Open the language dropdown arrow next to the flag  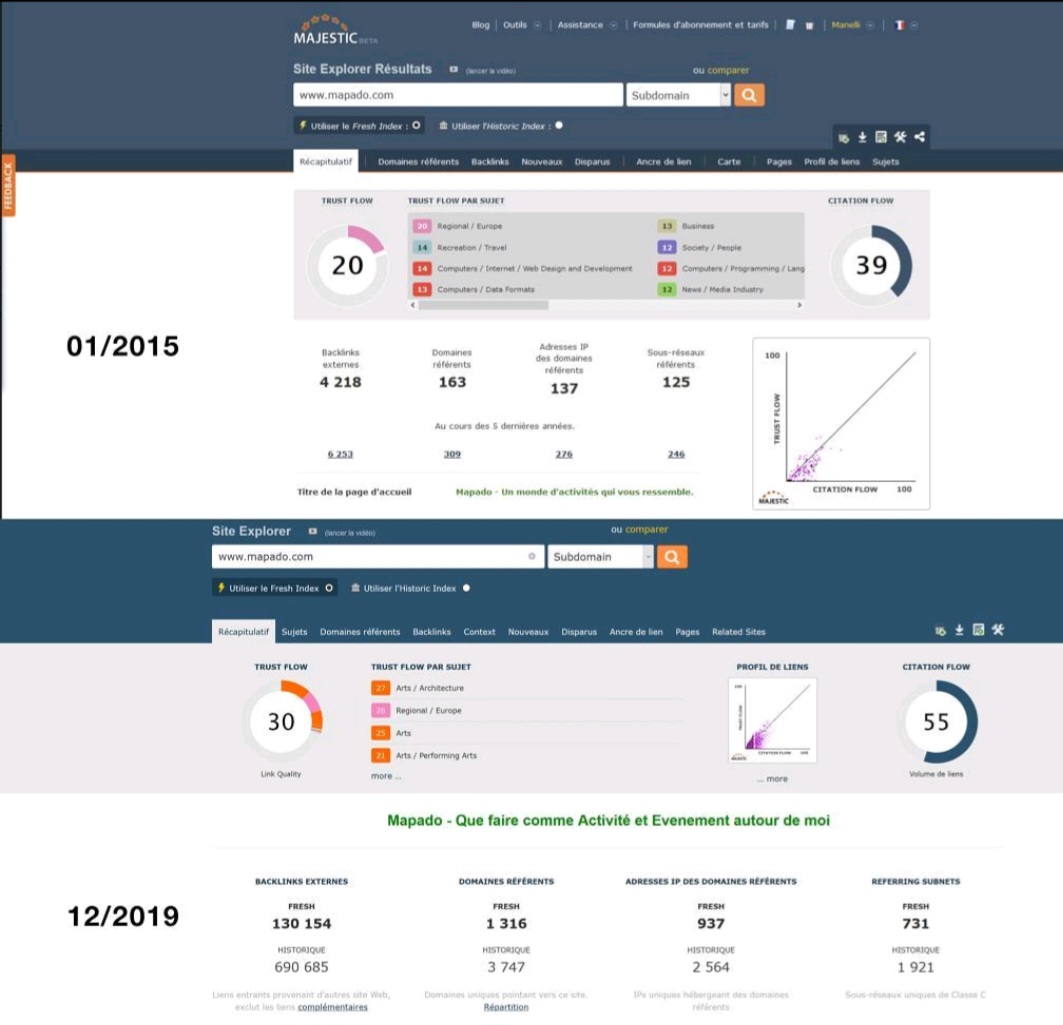[x=914, y=26]
